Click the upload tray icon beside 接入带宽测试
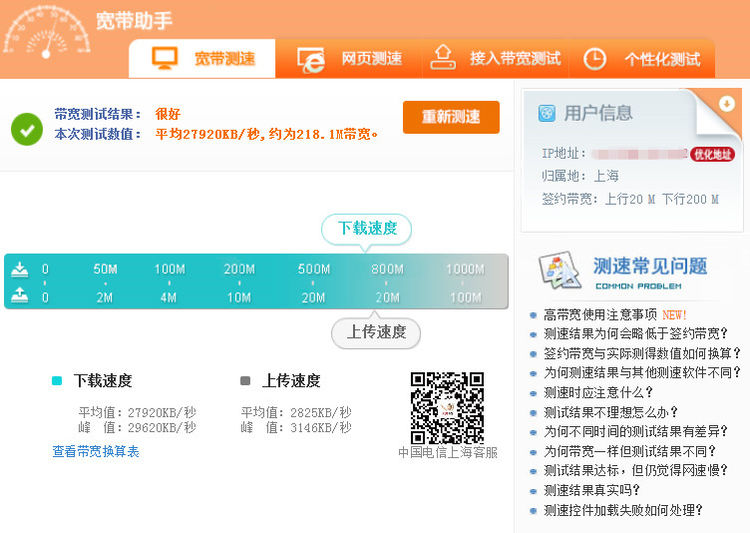 point(443,57)
